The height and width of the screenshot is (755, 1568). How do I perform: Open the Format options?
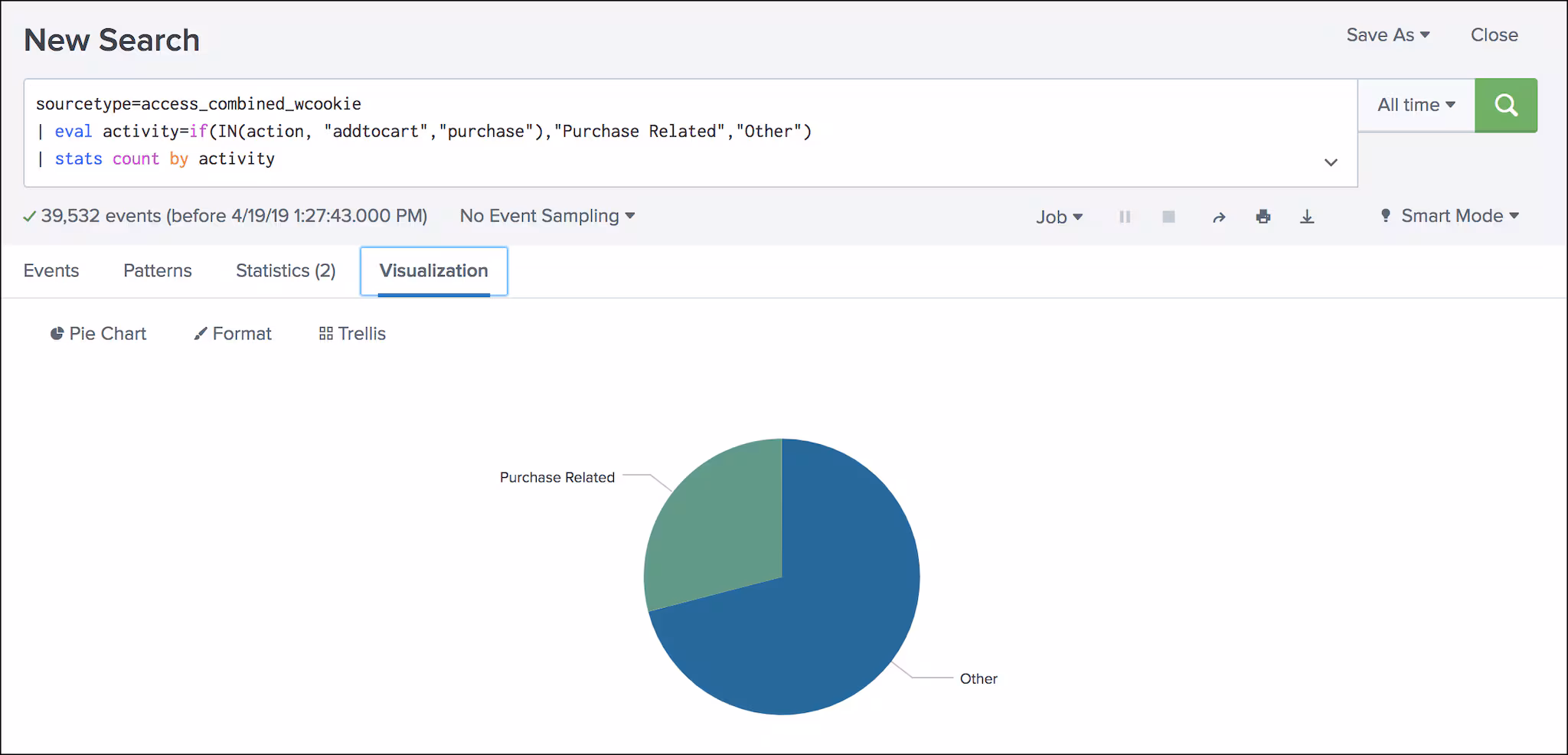[x=233, y=334]
